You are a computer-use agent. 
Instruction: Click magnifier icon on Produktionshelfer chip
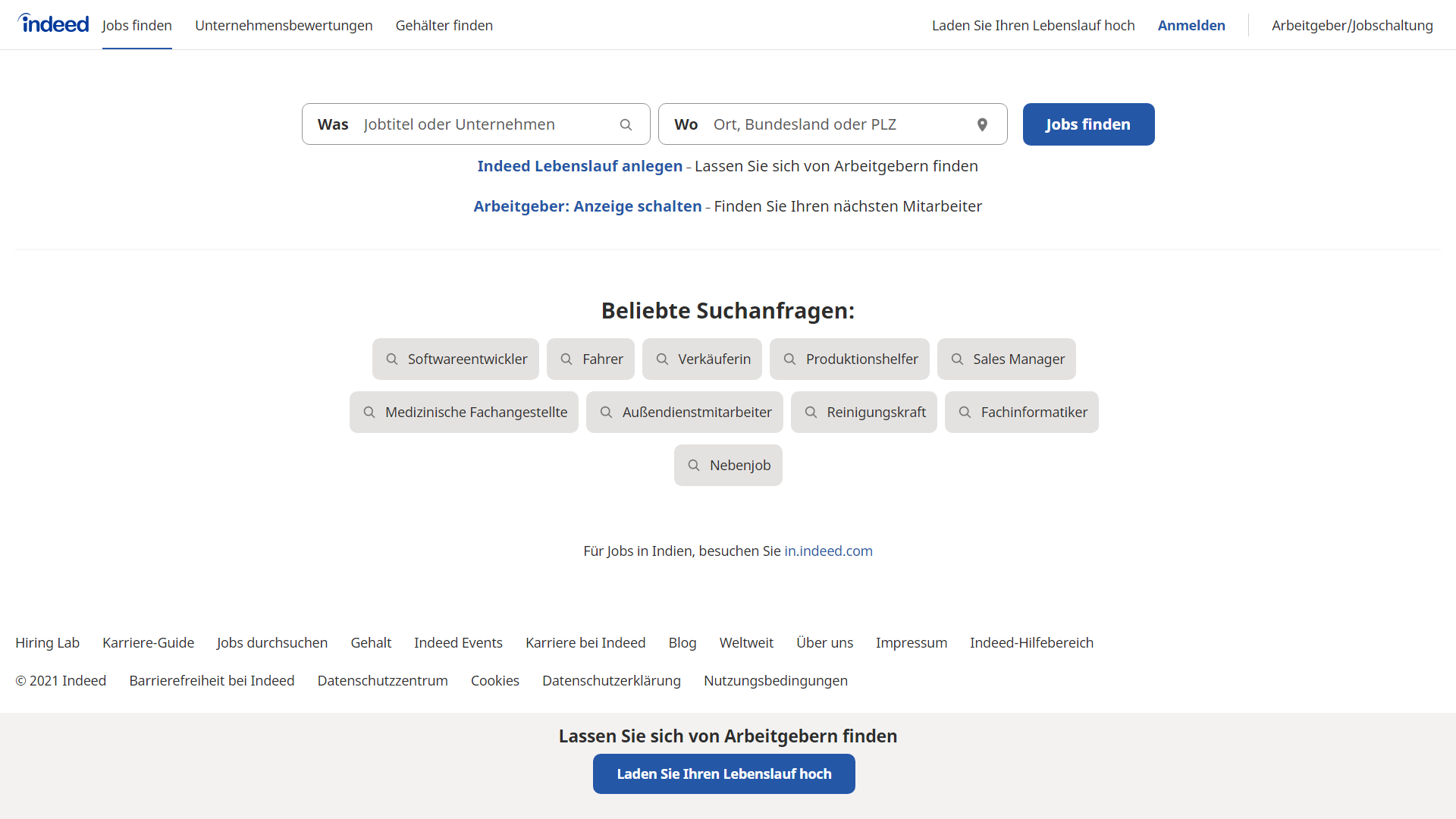point(789,359)
